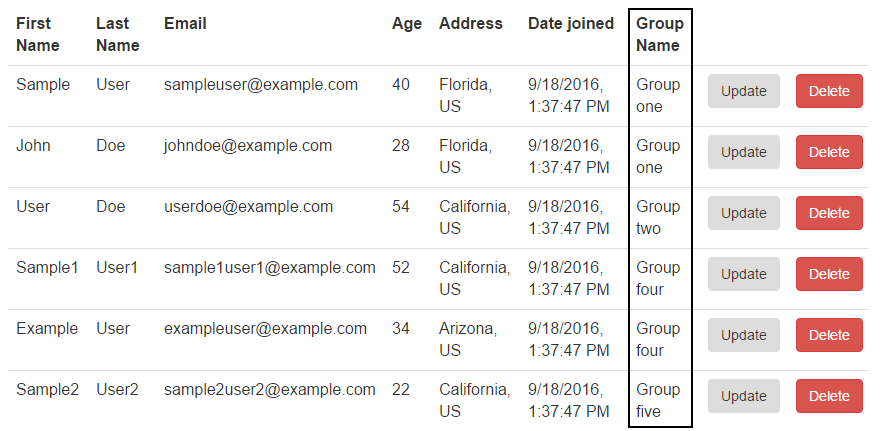Delete the Sample2 User2 row
This screenshot has width=882, height=431.
(x=828, y=396)
